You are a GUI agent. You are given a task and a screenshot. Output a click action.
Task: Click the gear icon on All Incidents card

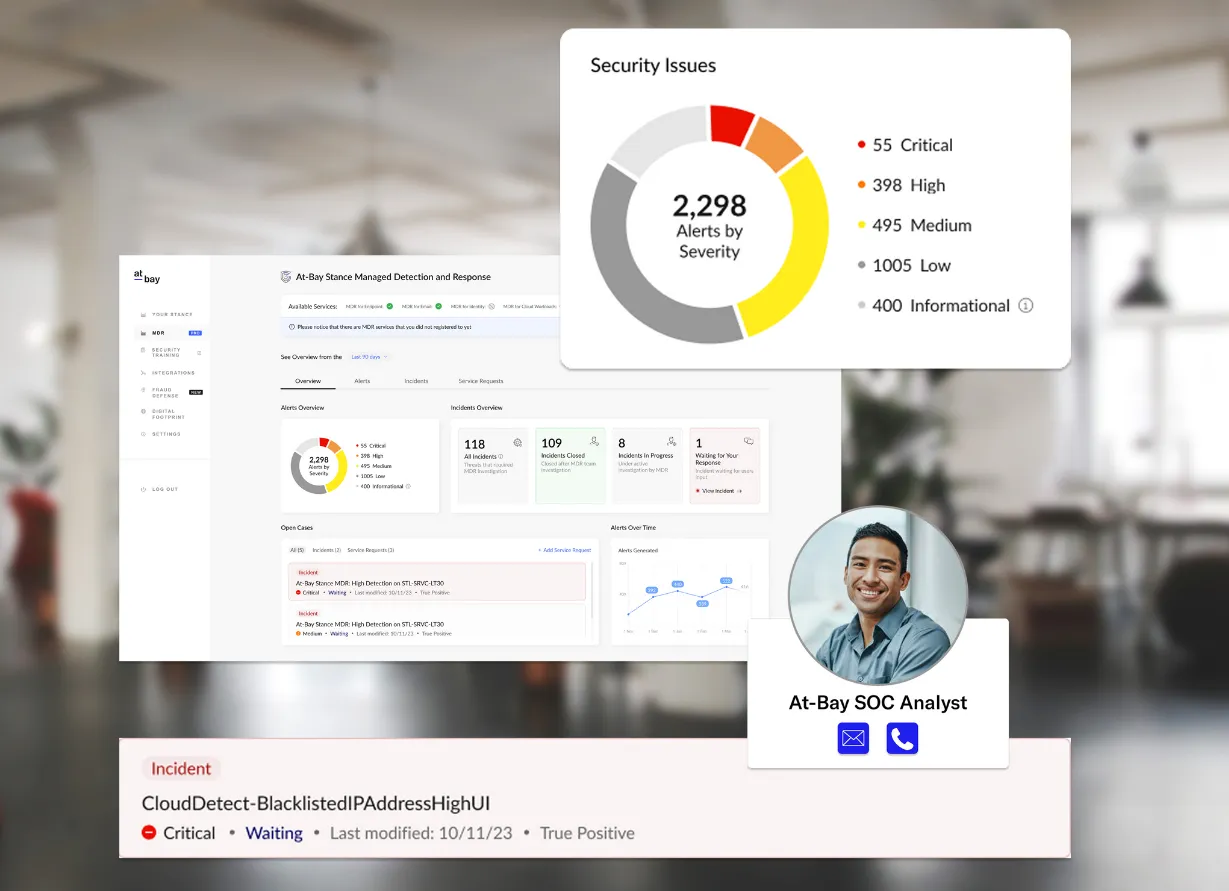tap(517, 441)
